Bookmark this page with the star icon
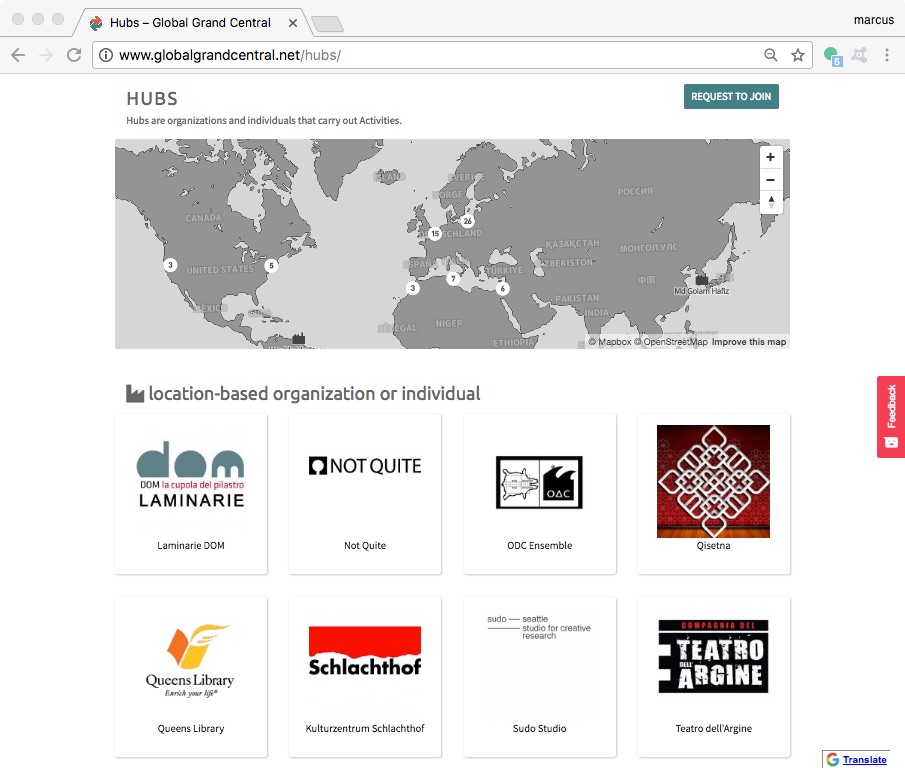 (x=798, y=55)
